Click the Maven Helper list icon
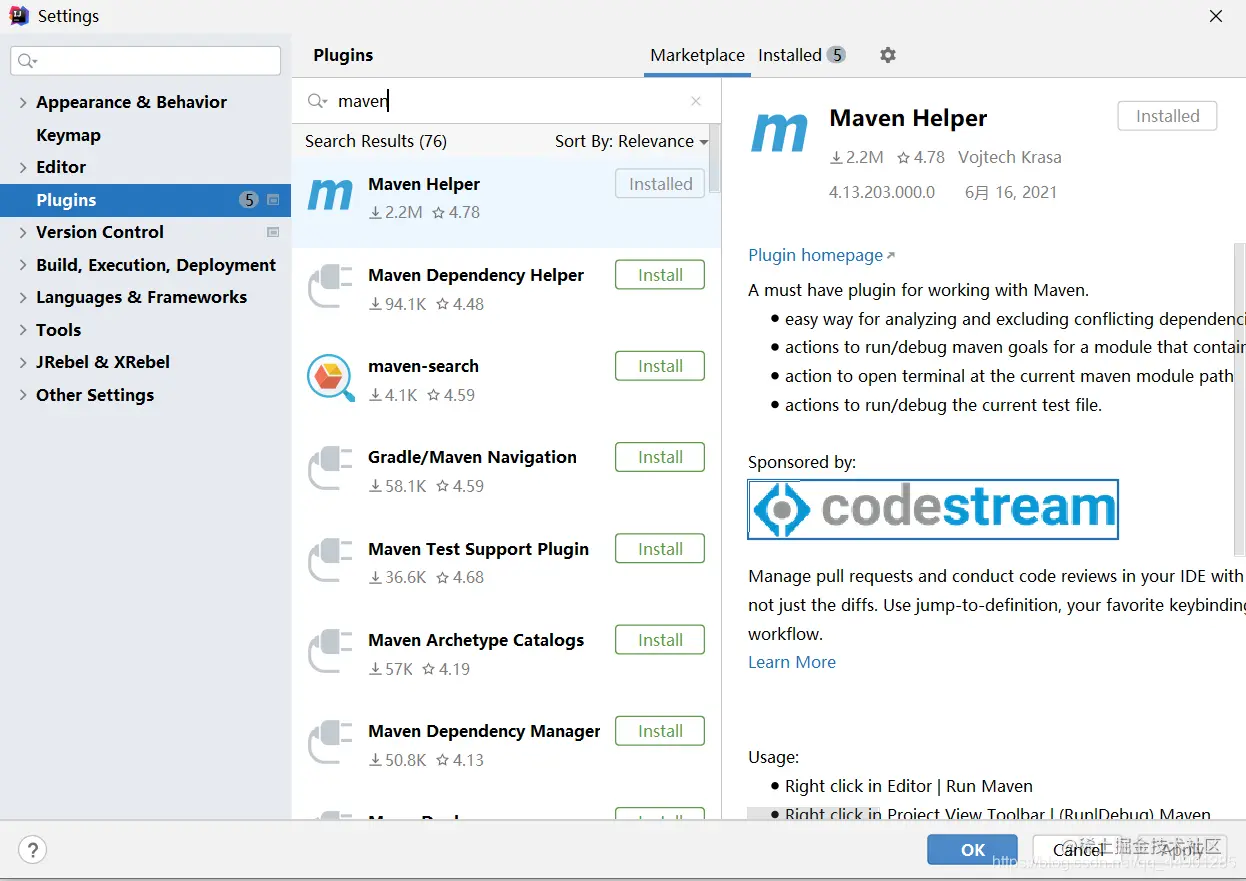Viewport: 1246px width, 881px height. [330, 195]
